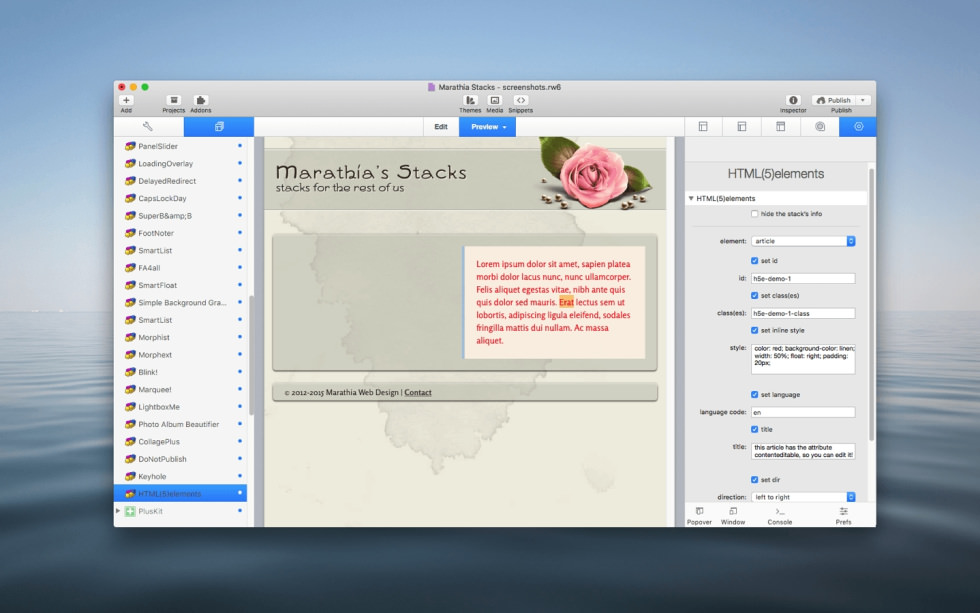Select the HTML(5)elements page
Image resolution: width=980 pixels, height=613 pixels.
pyautogui.click(x=180, y=494)
